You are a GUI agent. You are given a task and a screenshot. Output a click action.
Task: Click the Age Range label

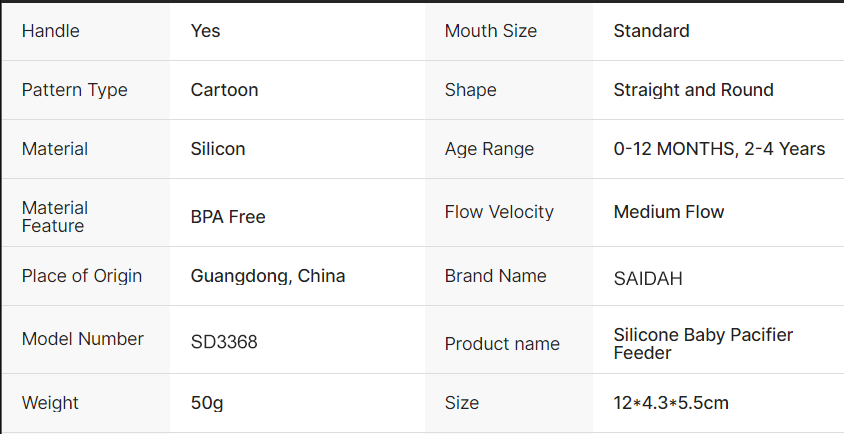489,149
